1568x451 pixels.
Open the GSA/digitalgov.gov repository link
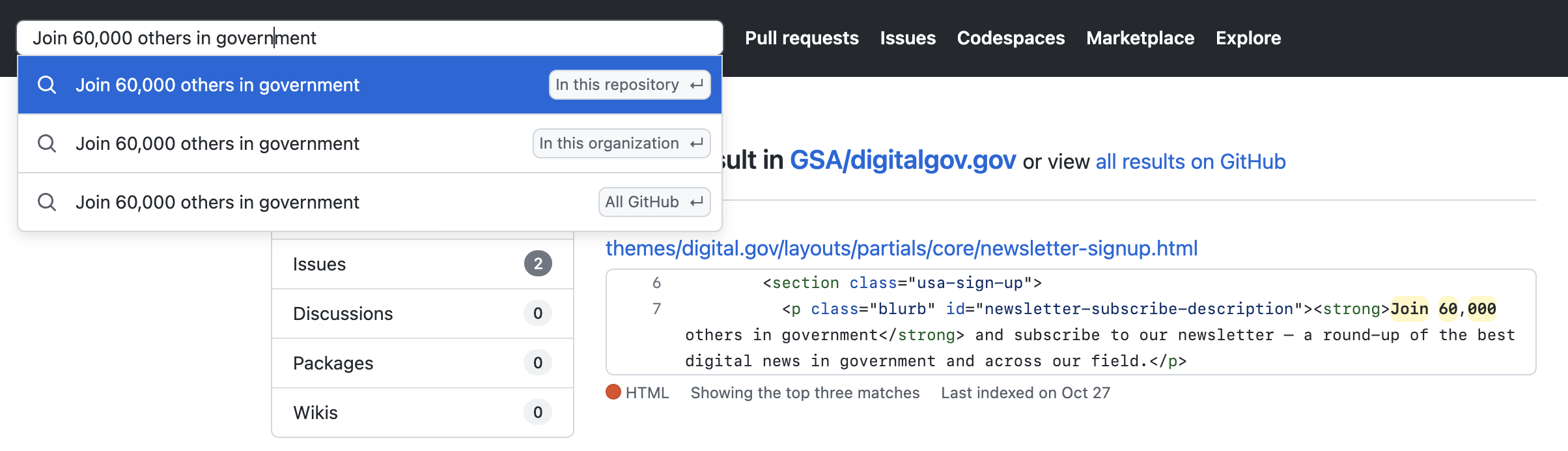pyautogui.click(x=903, y=160)
